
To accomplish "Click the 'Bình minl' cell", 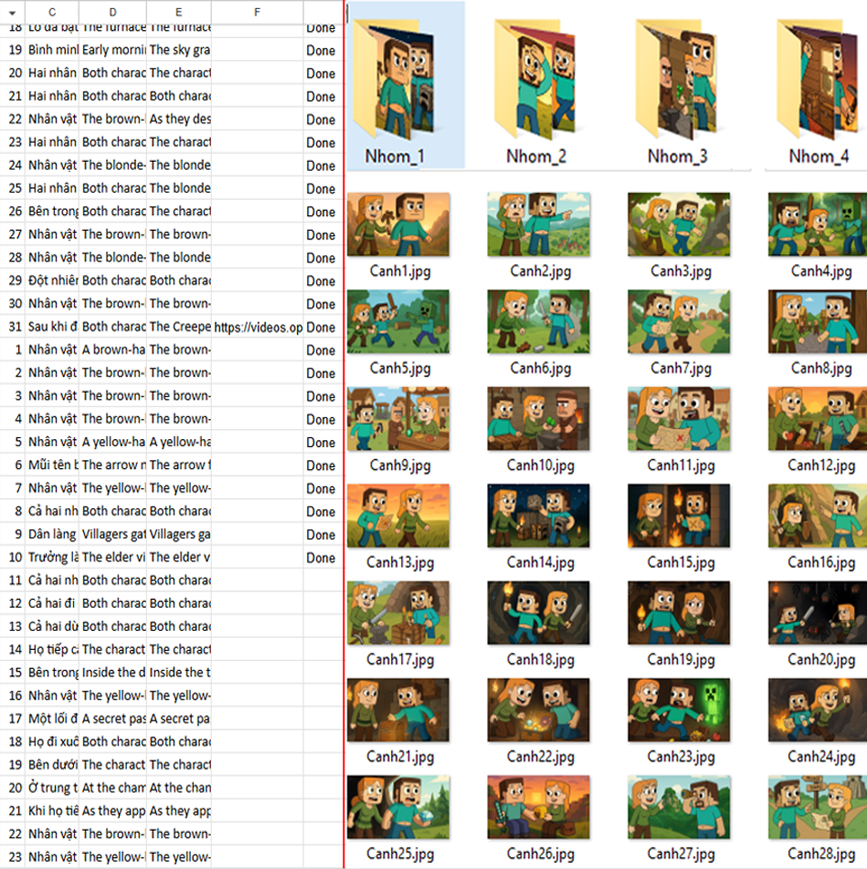I will pyautogui.click(x=52, y=50).
